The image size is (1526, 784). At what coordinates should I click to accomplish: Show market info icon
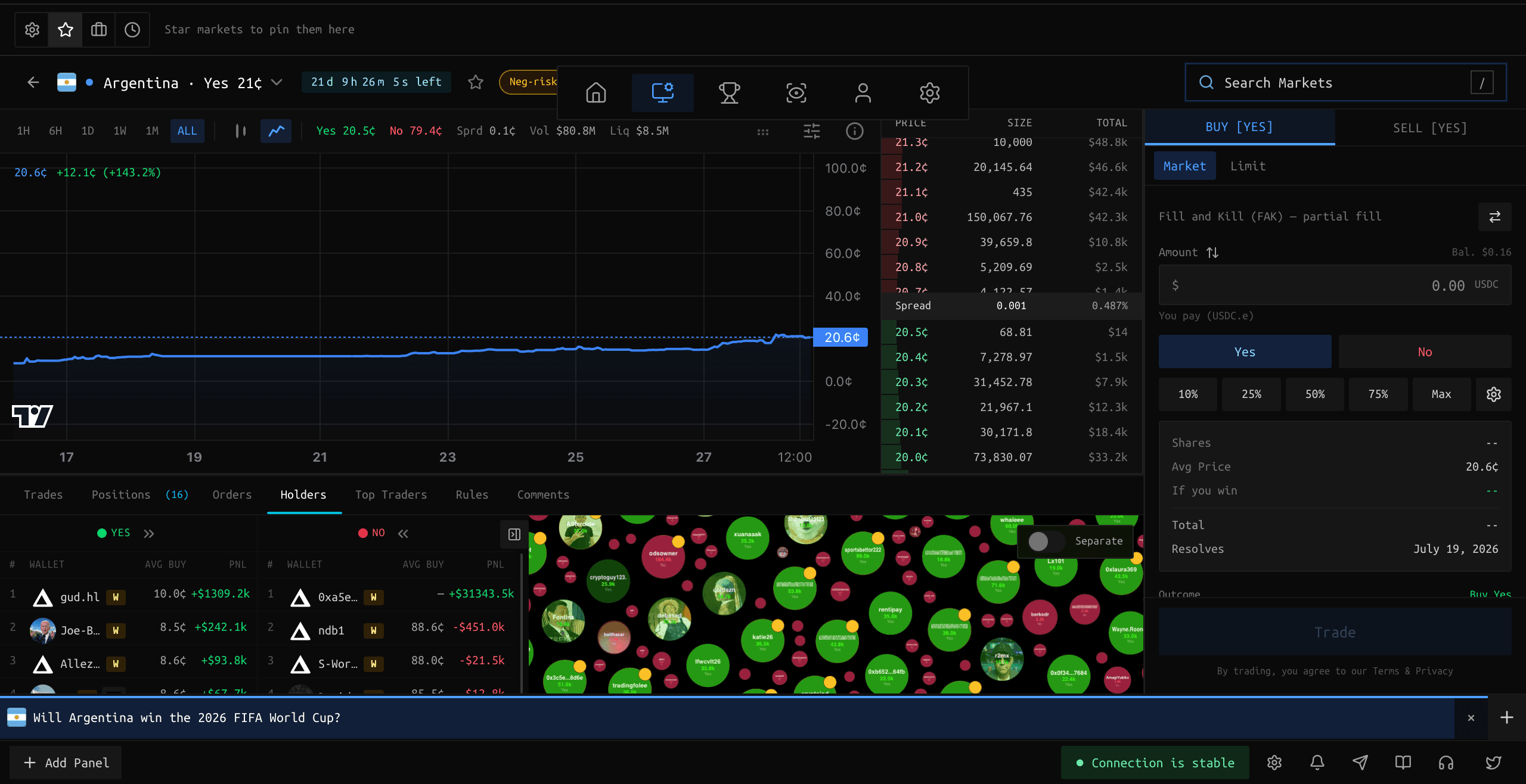coord(855,131)
